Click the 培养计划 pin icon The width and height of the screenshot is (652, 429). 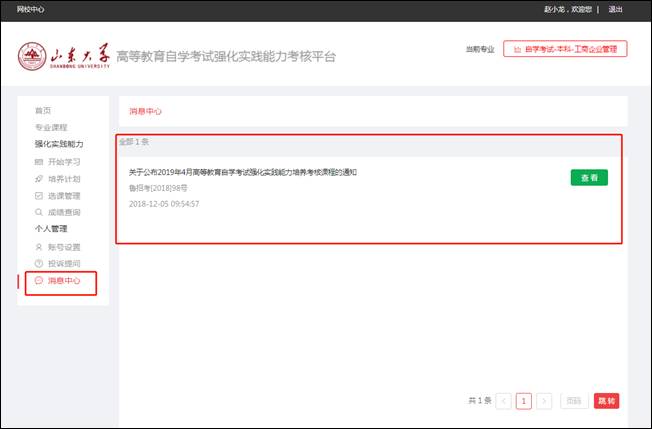tap(39, 178)
